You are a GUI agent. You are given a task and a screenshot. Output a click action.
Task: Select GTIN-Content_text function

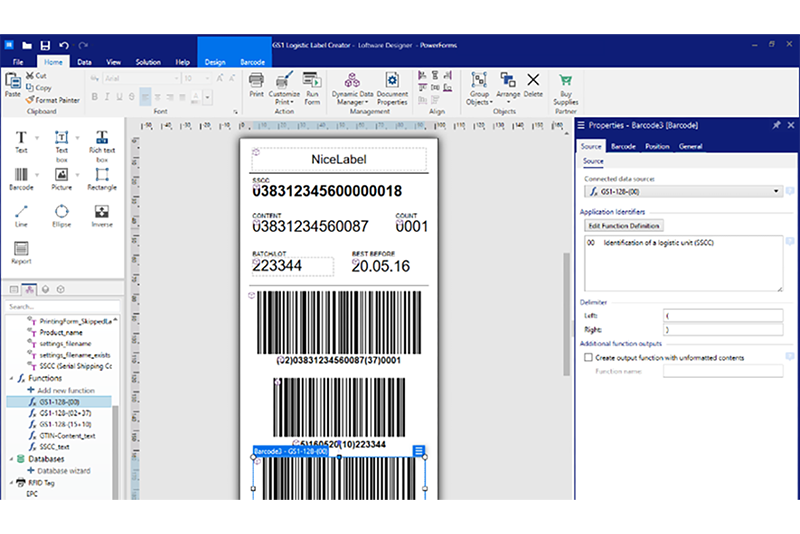pyautogui.click(x=67, y=436)
